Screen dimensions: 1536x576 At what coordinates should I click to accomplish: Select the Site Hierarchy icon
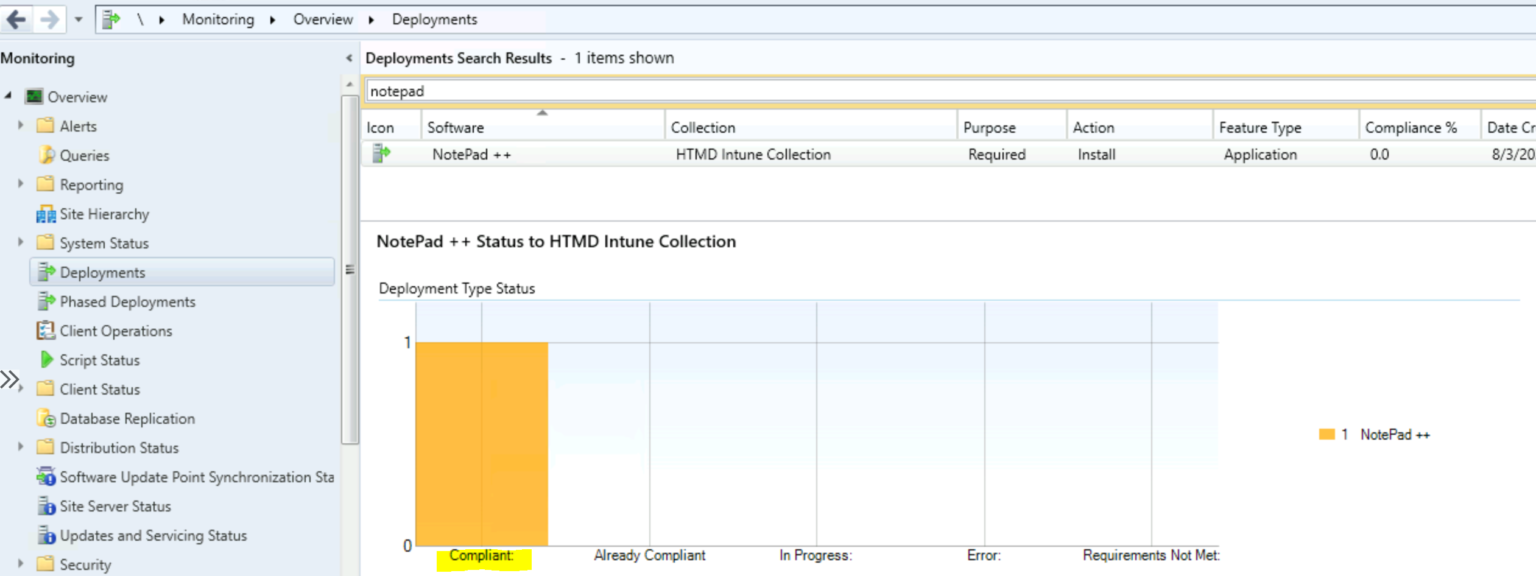tap(45, 214)
